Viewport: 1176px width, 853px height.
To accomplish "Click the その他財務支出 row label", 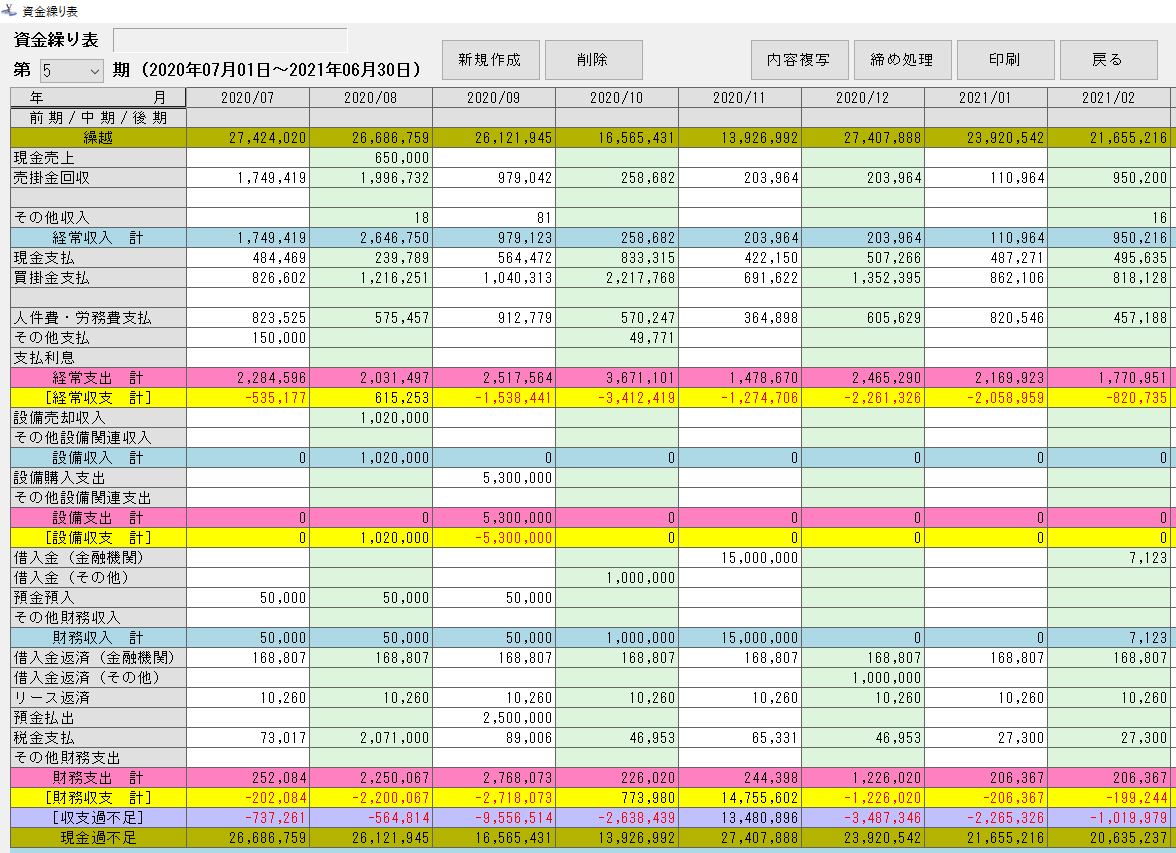I will coord(98,758).
